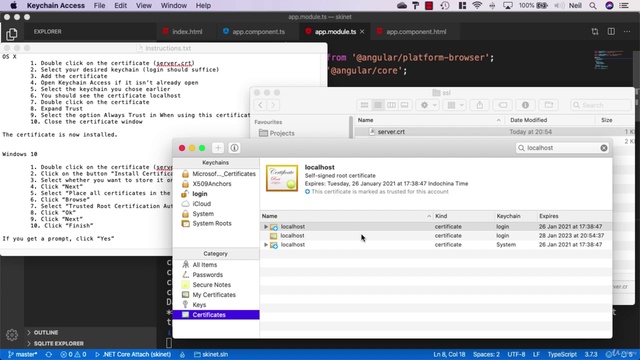Screen dimensions: 640x360
Task: Open VS Code editor more actions menu
Action: click(627, 31)
